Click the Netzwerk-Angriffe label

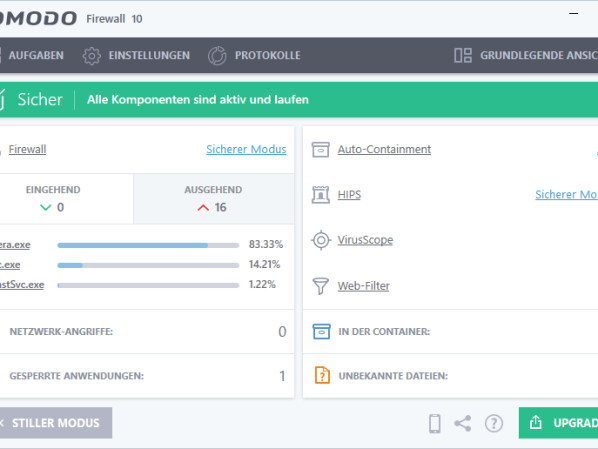(61, 332)
